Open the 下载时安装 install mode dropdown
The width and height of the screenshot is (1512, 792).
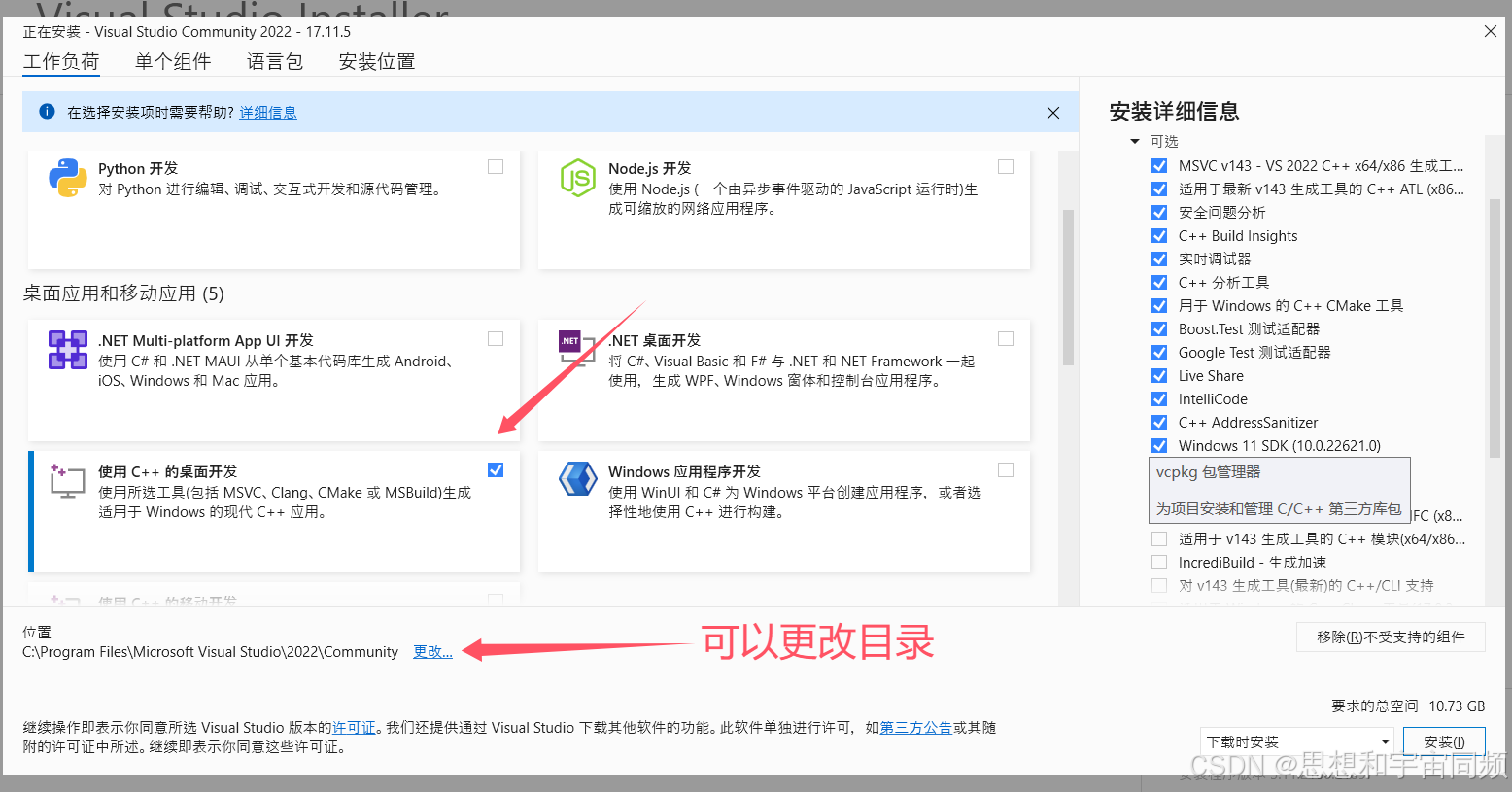tap(1297, 741)
